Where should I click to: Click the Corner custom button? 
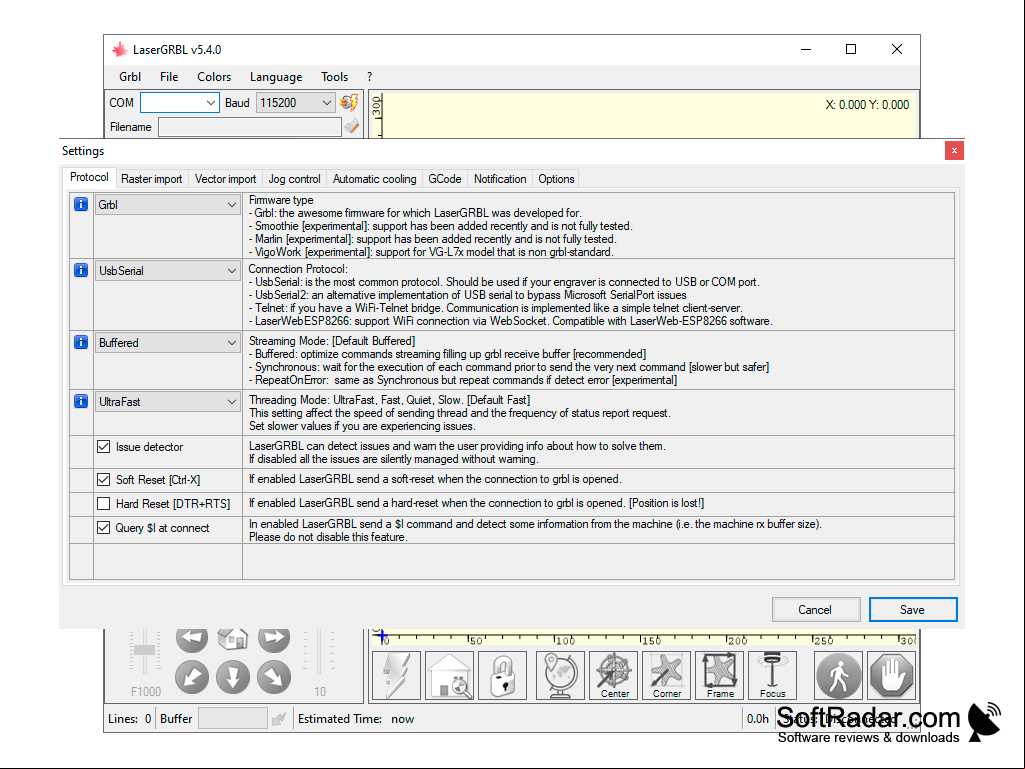(x=666, y=675)
